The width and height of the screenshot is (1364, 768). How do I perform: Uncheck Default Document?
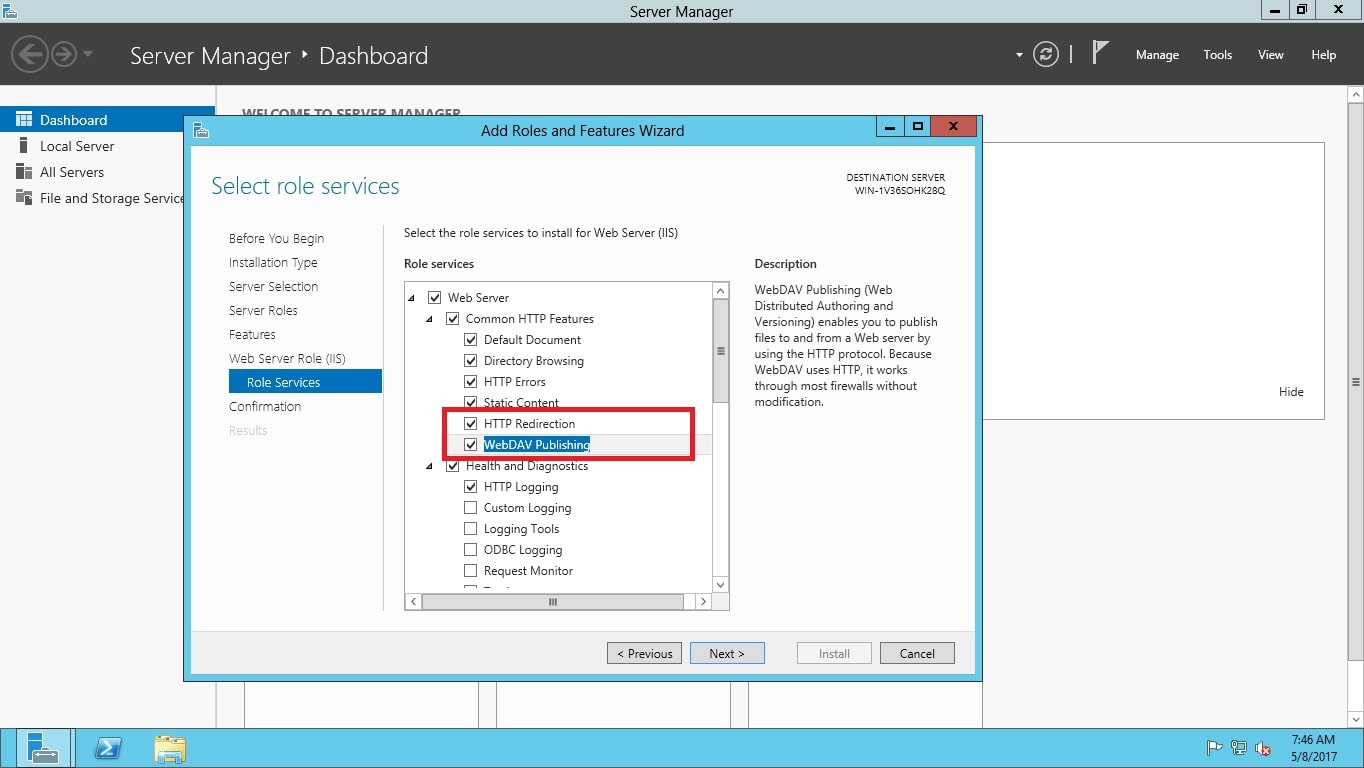(470, 340)
